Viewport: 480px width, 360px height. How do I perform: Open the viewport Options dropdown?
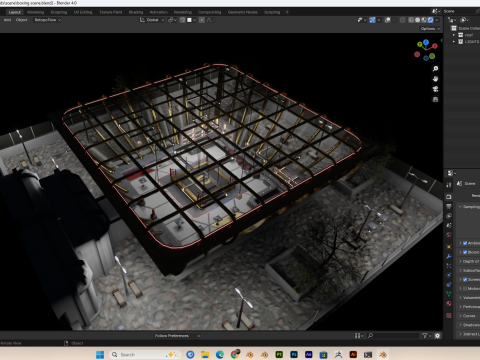tap(430, 29)
